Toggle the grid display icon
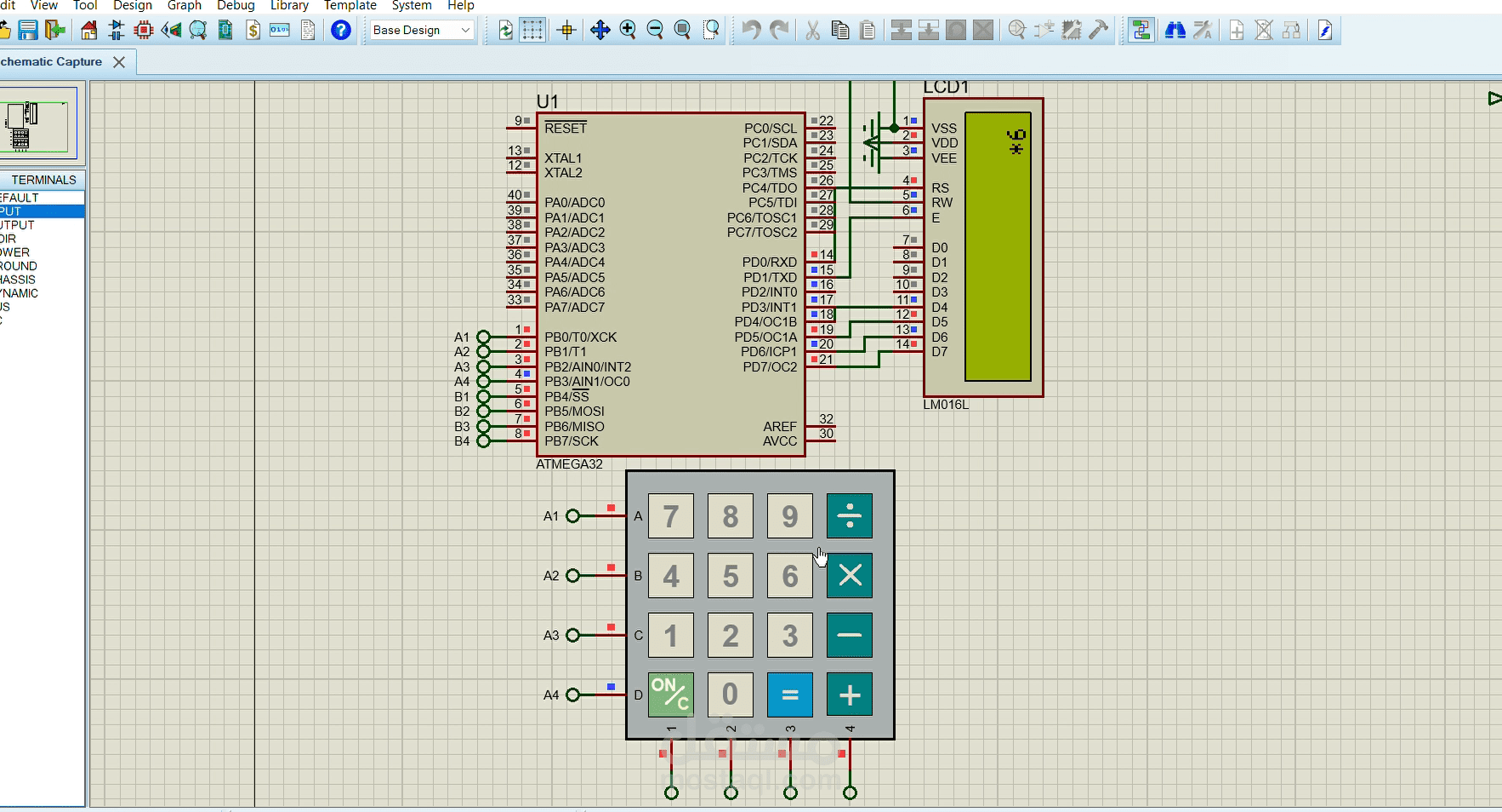 coord(532,31)
